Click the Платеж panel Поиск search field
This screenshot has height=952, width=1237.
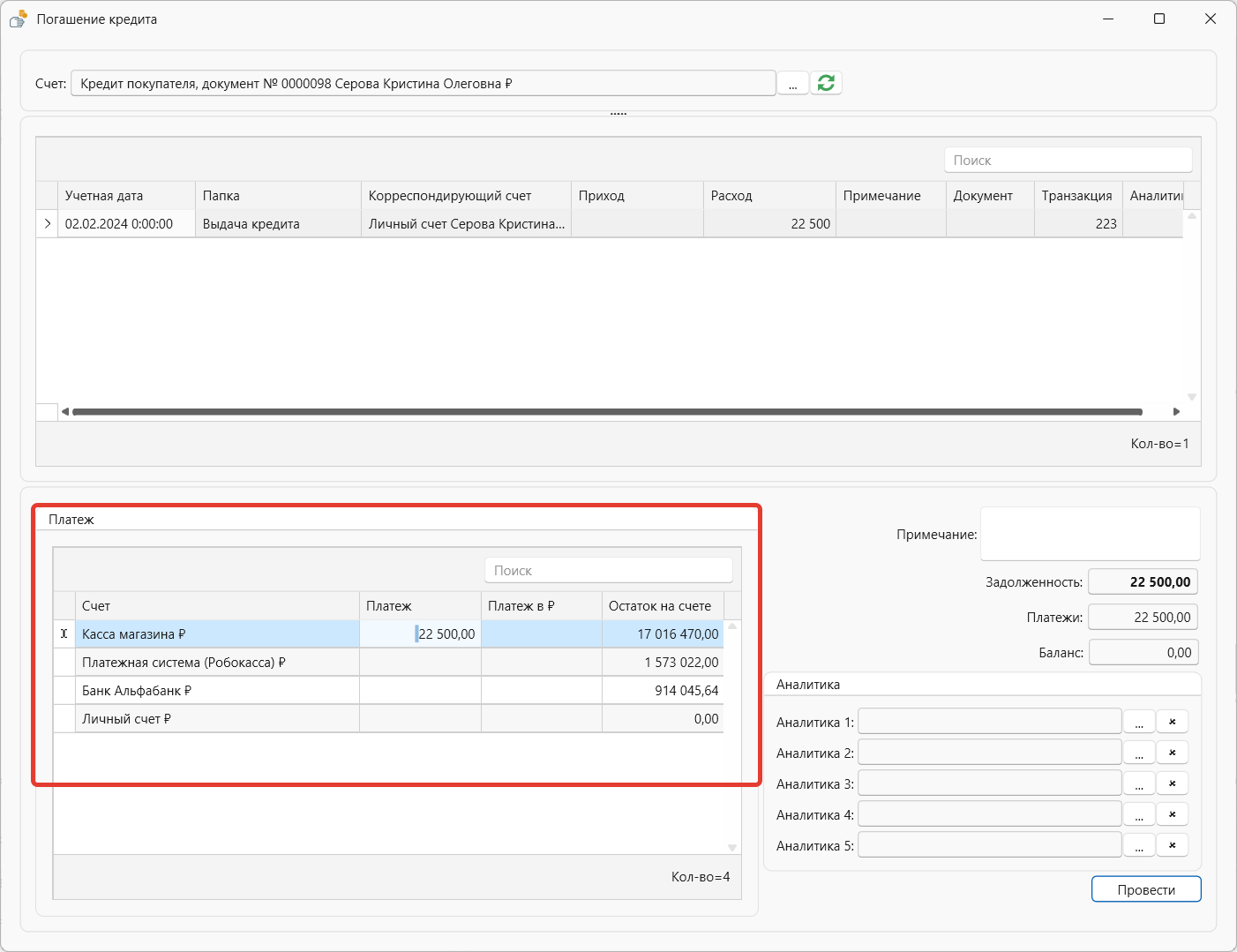(609, 570)
